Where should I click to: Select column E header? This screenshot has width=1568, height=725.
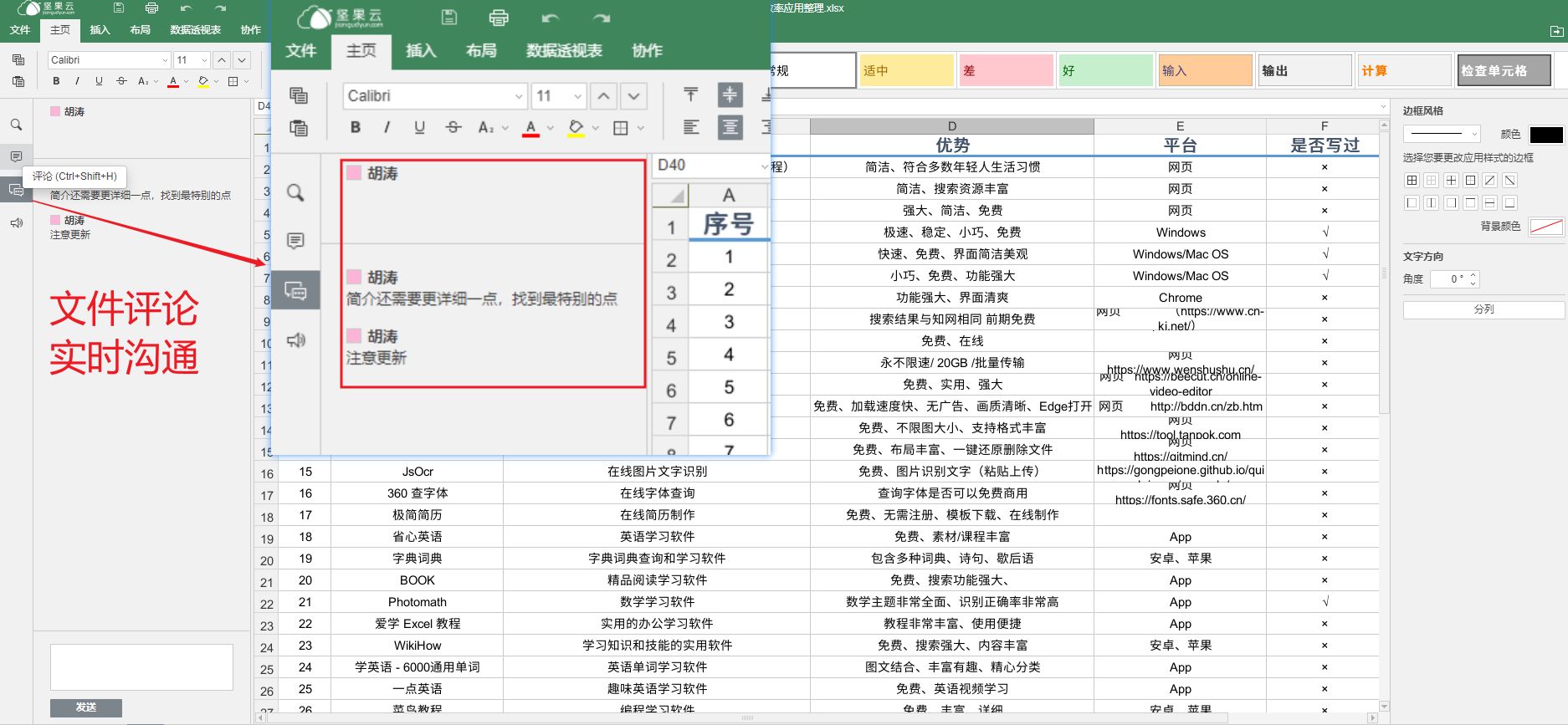click(1180, 126)
